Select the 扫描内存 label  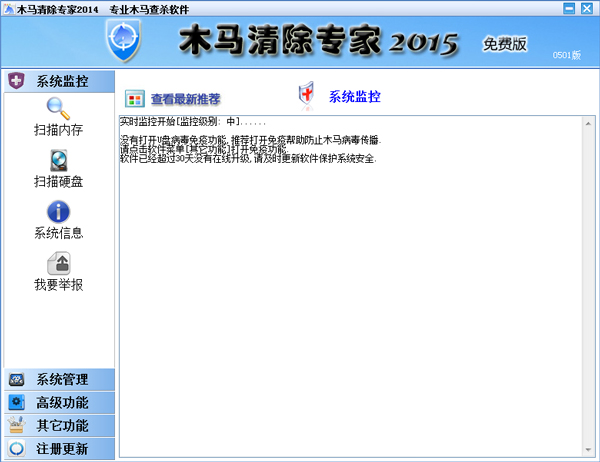coord(59,130)
